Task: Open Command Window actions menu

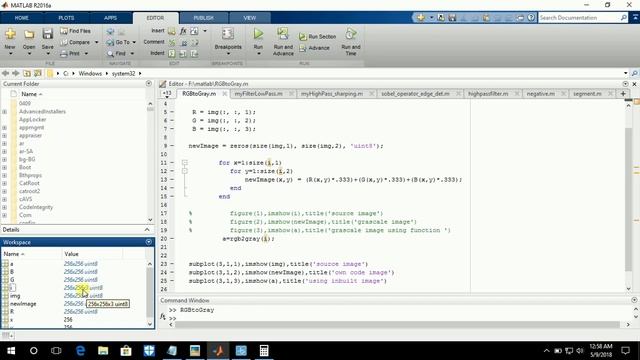Action: (634, 300)
